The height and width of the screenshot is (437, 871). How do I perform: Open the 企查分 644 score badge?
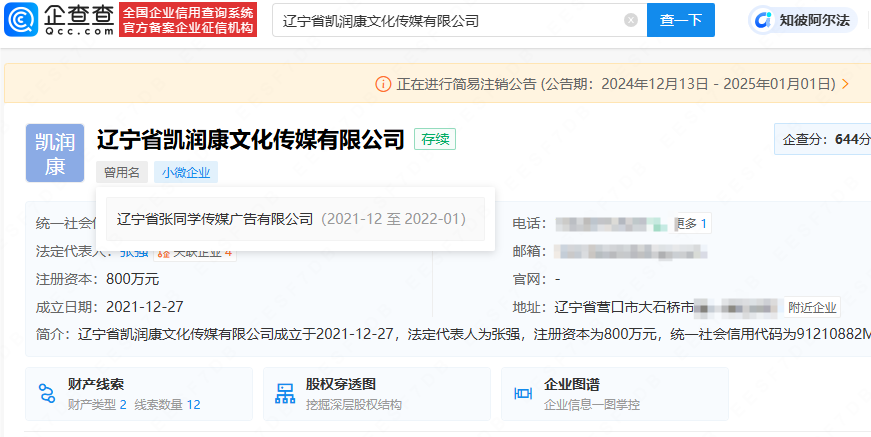click(823, 139)
